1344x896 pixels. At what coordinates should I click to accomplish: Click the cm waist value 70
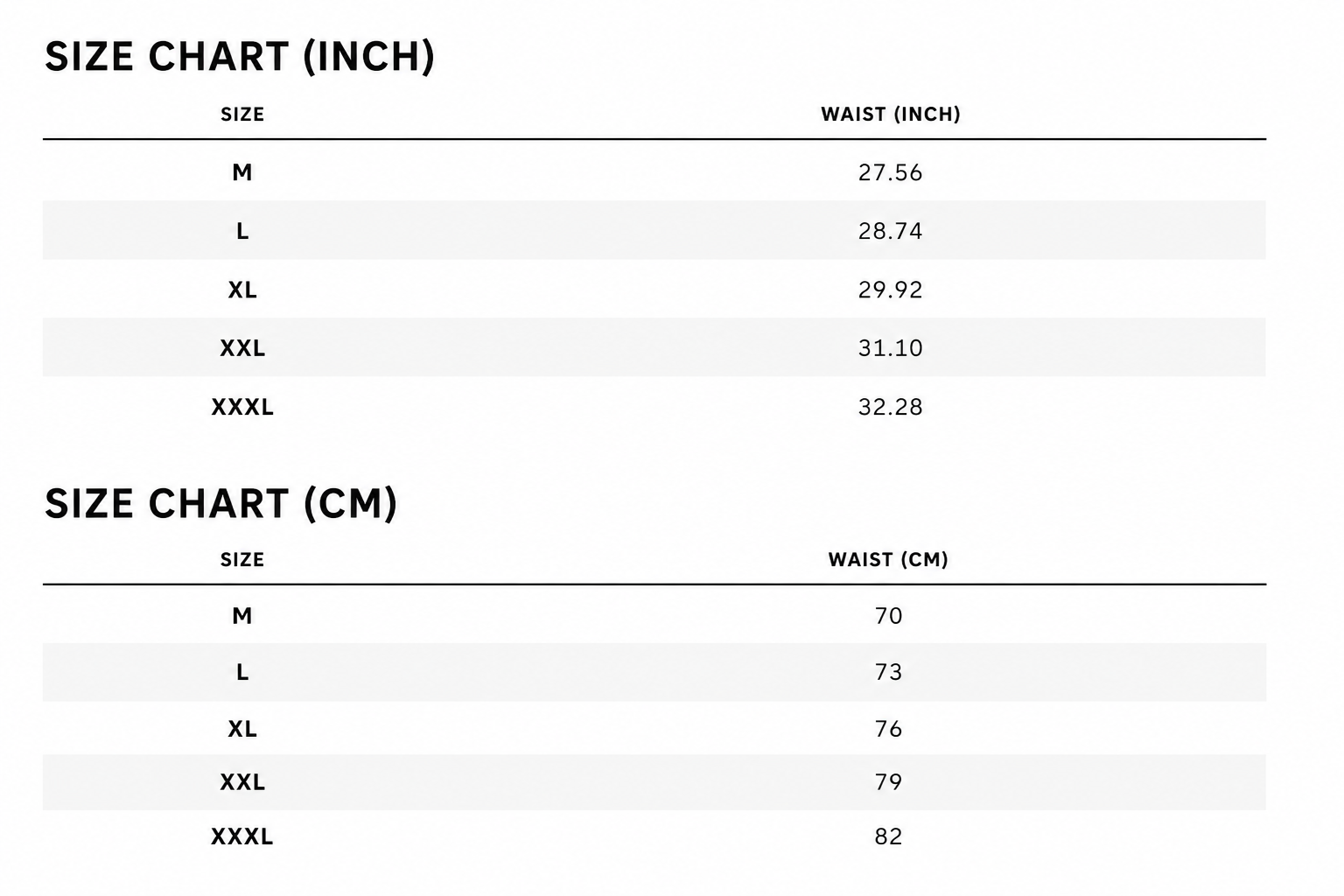(x=888, y=616)
